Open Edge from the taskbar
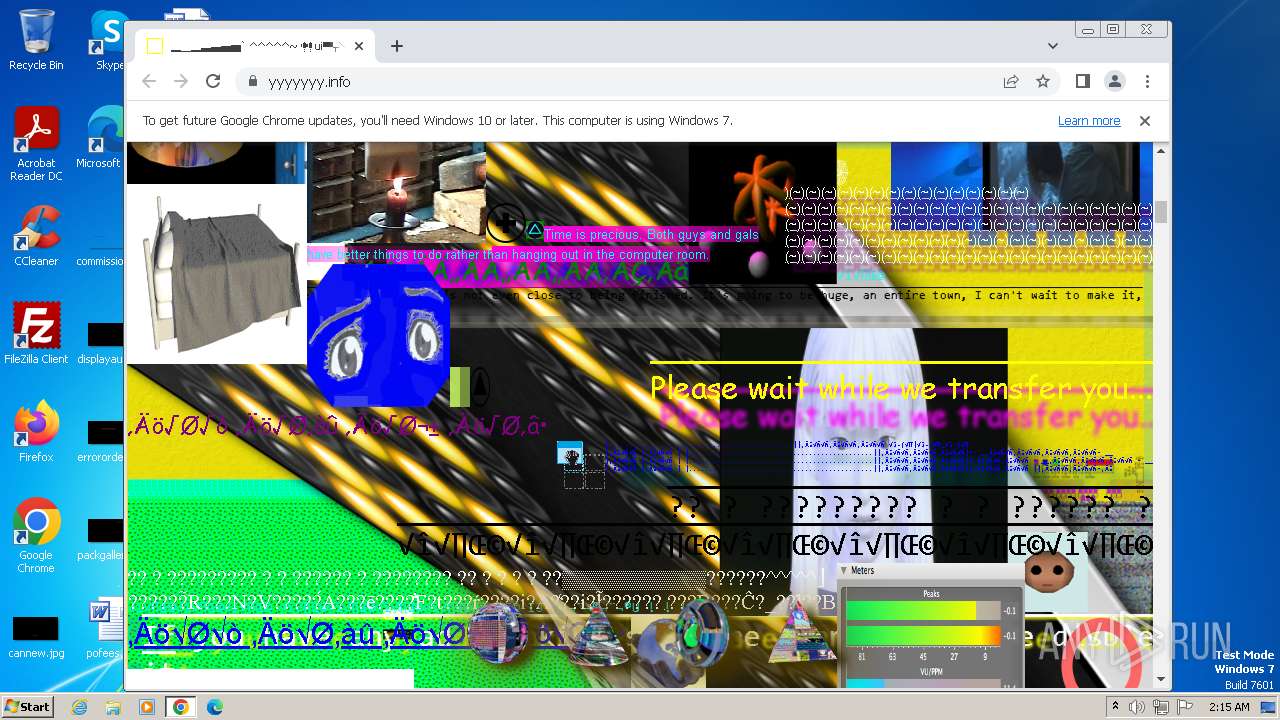This screenshot has height=720, width=1280. (x=215, y=707)
